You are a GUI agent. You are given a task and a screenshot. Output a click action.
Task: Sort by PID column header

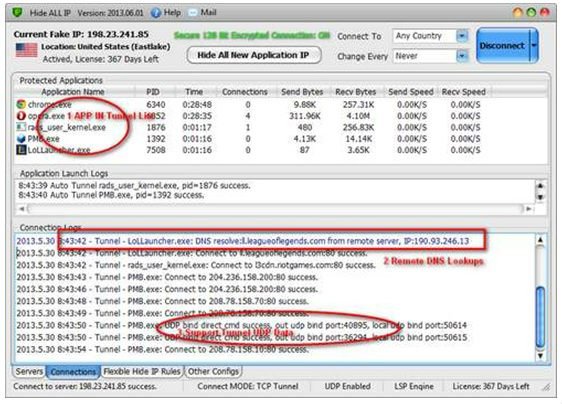pos(153,92)
